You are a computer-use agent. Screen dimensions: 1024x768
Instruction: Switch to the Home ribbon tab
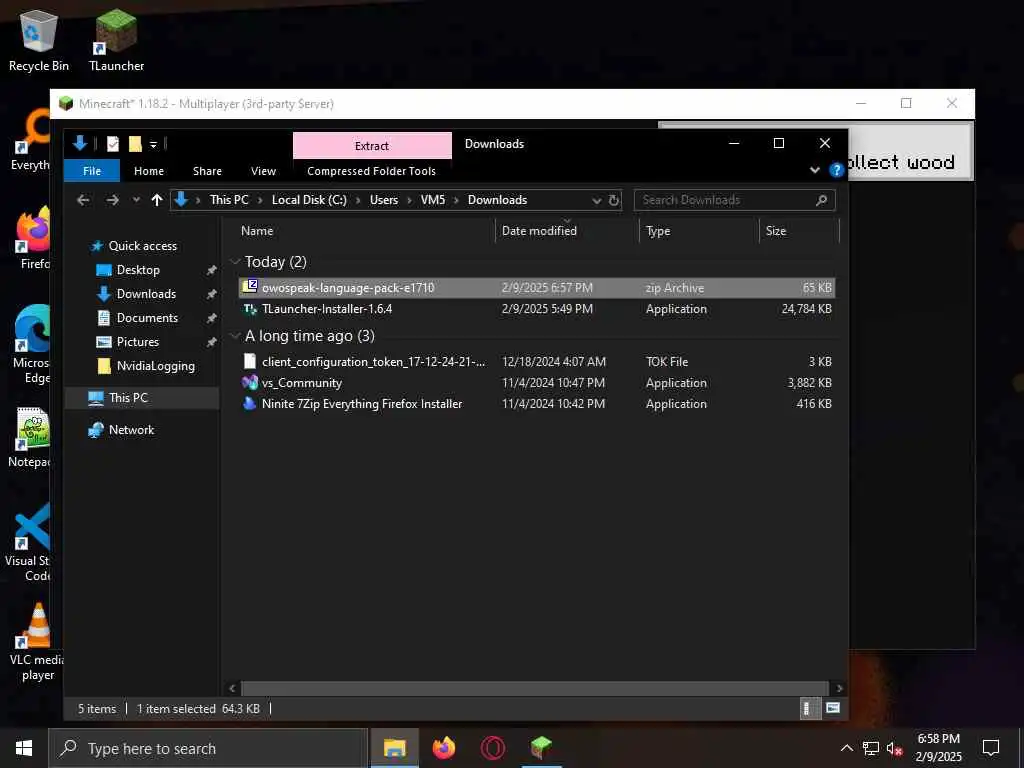click(149, 170)
